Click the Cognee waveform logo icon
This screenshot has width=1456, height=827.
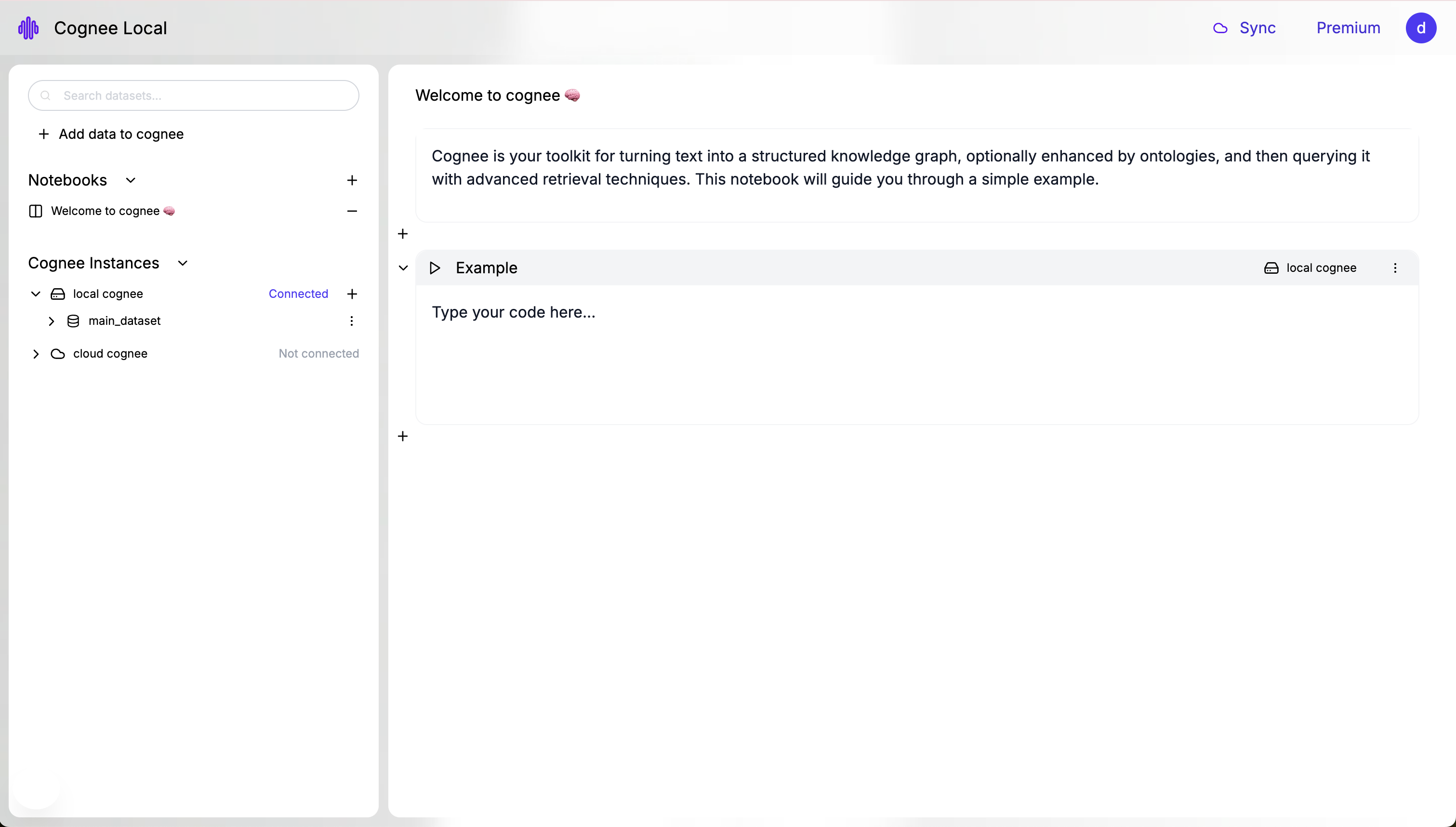pos(28,28)
